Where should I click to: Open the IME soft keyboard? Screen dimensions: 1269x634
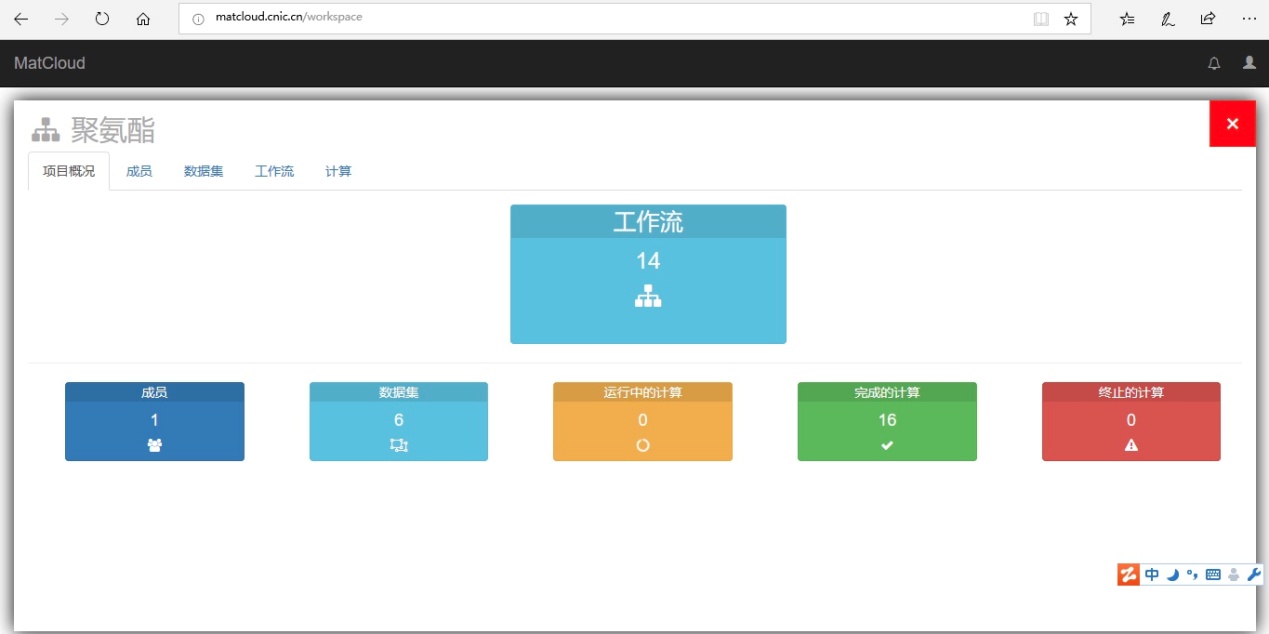click(x=1213, y=574)
